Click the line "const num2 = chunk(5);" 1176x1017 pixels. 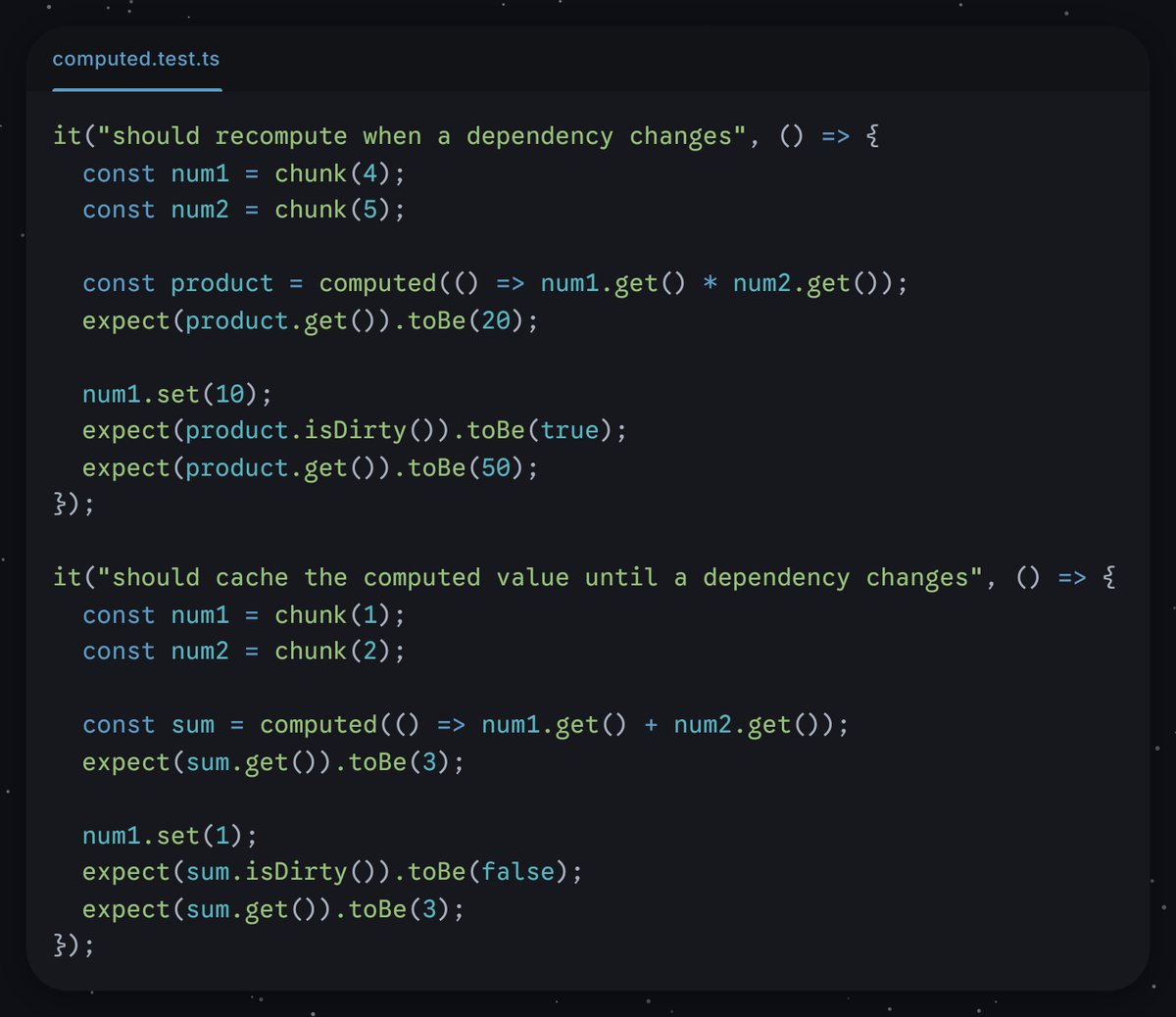[x=243, y=210]
